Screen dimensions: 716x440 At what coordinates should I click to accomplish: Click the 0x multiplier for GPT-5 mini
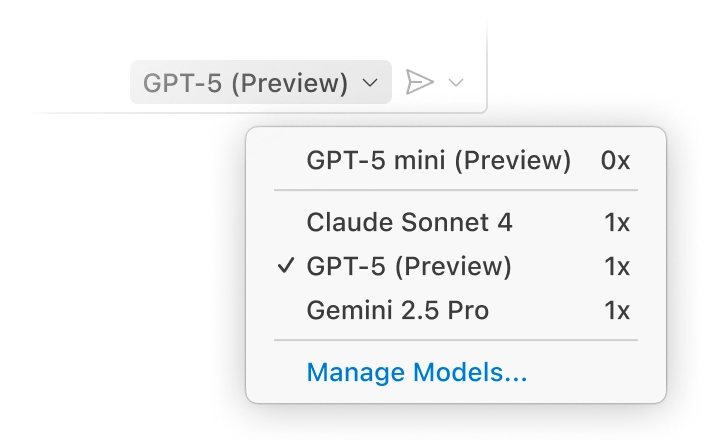(616, 160)
